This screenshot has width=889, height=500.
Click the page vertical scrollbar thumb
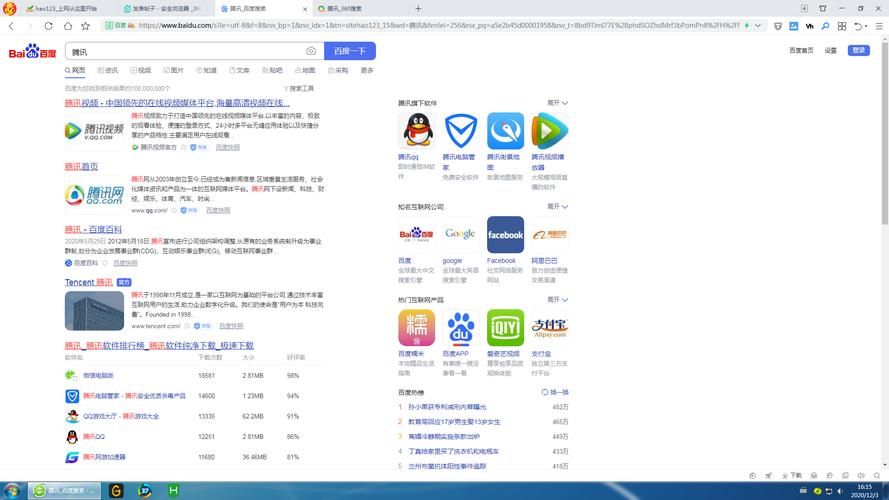884,133
